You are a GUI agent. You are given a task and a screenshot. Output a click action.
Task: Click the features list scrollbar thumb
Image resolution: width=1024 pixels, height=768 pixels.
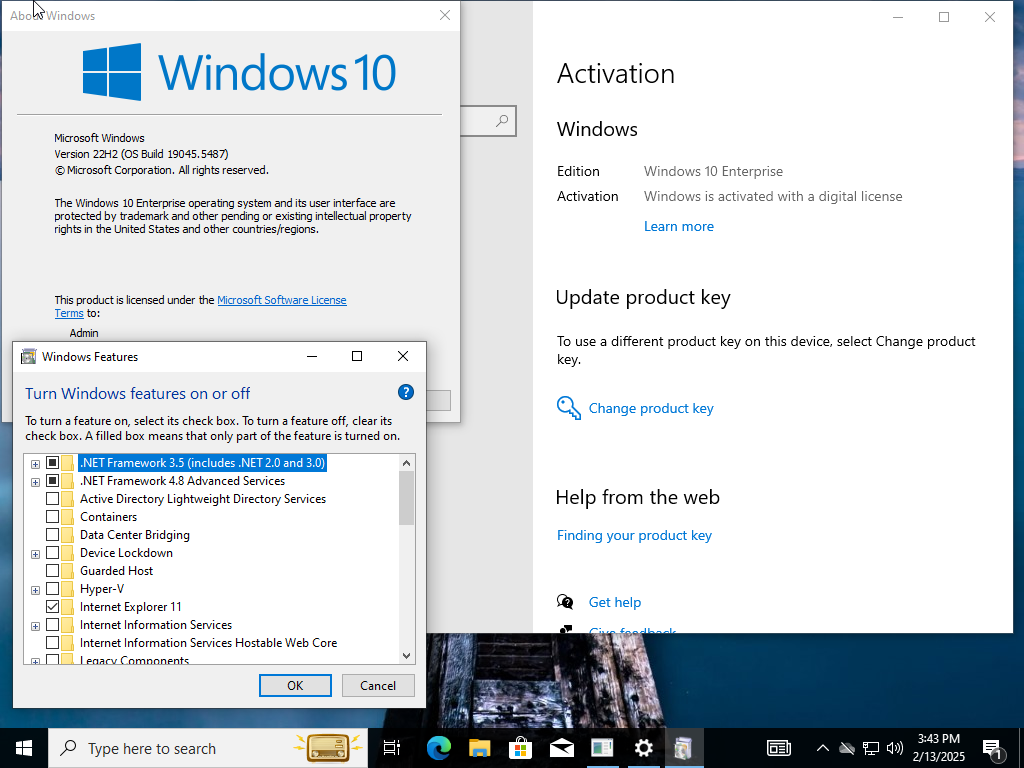pyautogui.click(x=406, y=498)
